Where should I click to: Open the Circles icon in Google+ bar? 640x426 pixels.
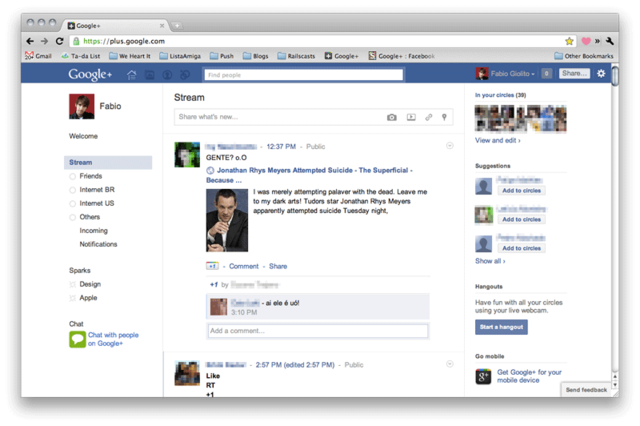pos(185,75)
